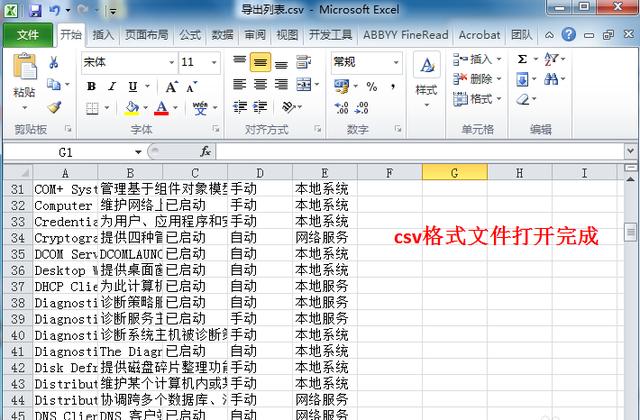Click the percent style icon
640x420 pixels.
click(x=372, y=87)
